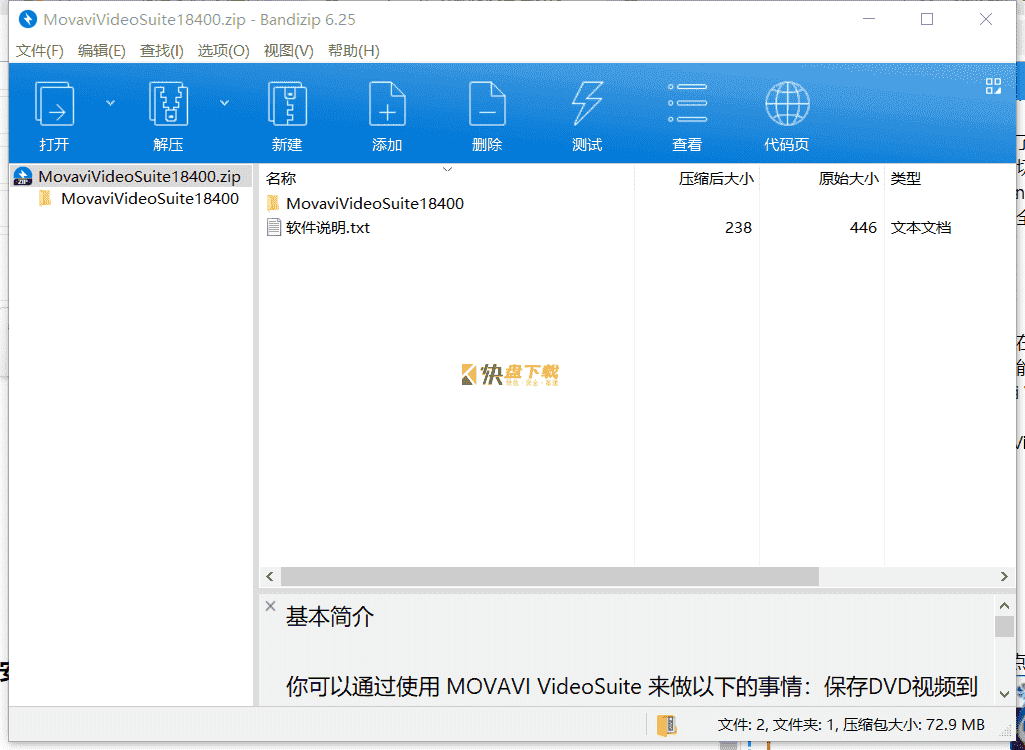This screenshot has width=1025, height=750.
Task: Click status bar text 压缩包大小: 72.9 MB
Action: tap(913, 724)
